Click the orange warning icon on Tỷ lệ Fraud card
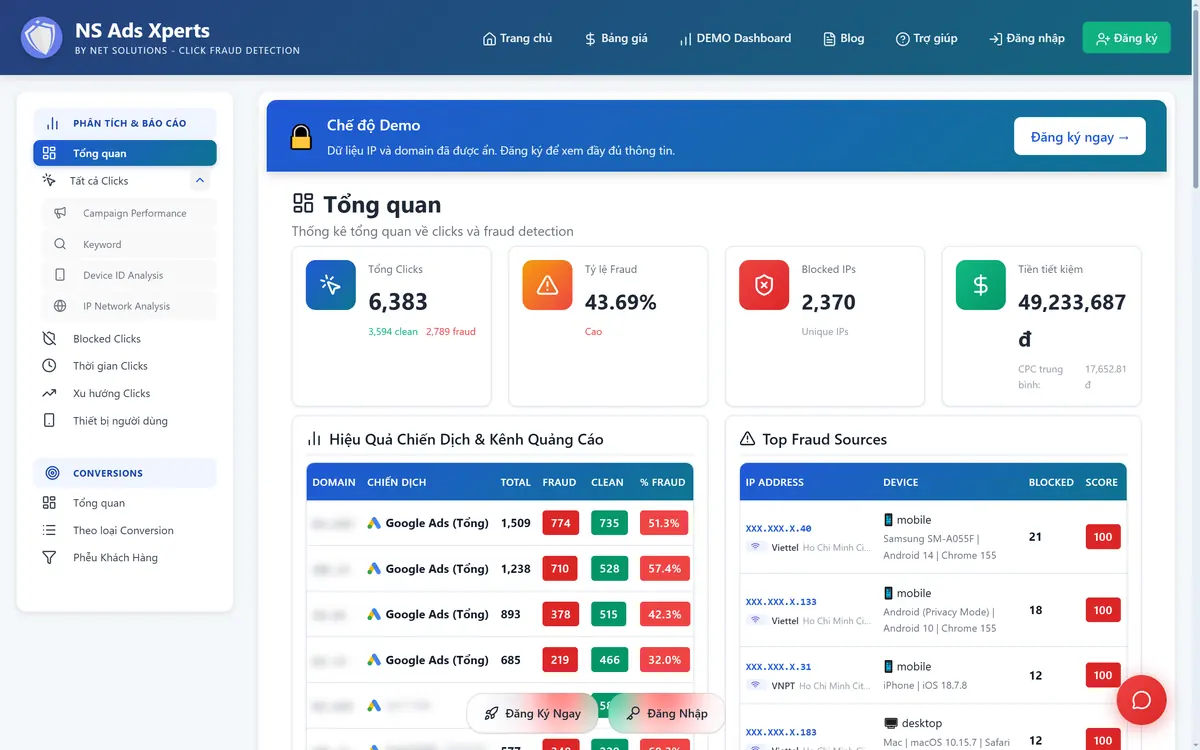 [x=547, y=285]
